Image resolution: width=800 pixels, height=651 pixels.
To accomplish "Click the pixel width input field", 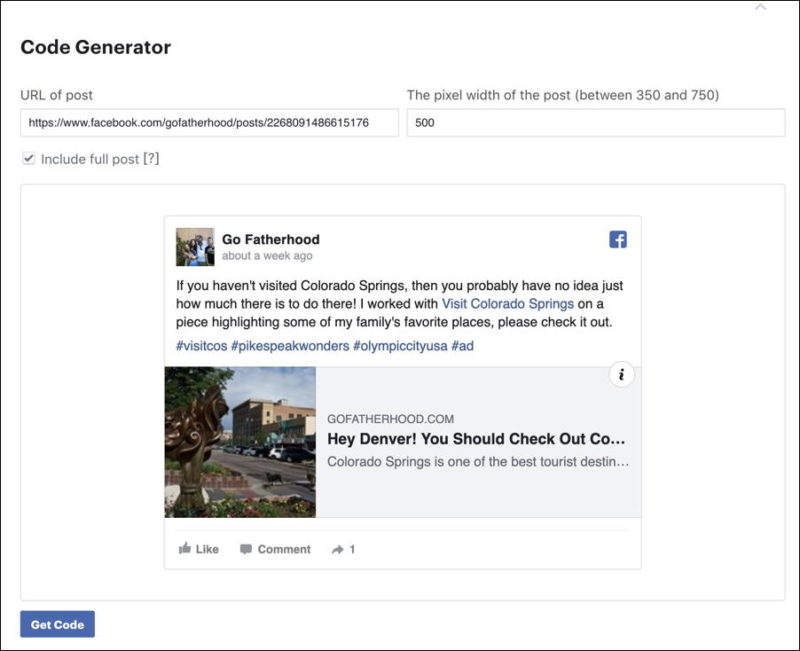I will 595,123.
